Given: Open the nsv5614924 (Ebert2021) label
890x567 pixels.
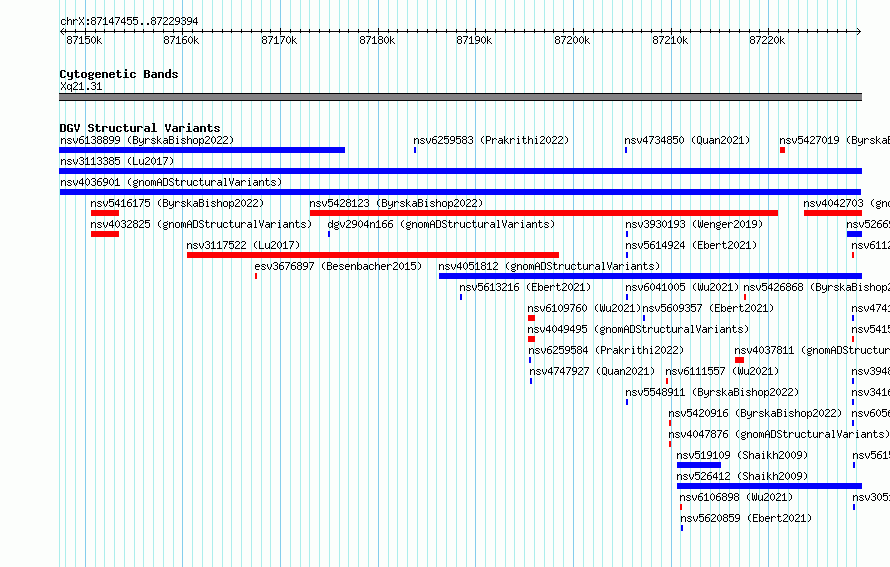Looking at the screenshot, I should coord(691,245).
